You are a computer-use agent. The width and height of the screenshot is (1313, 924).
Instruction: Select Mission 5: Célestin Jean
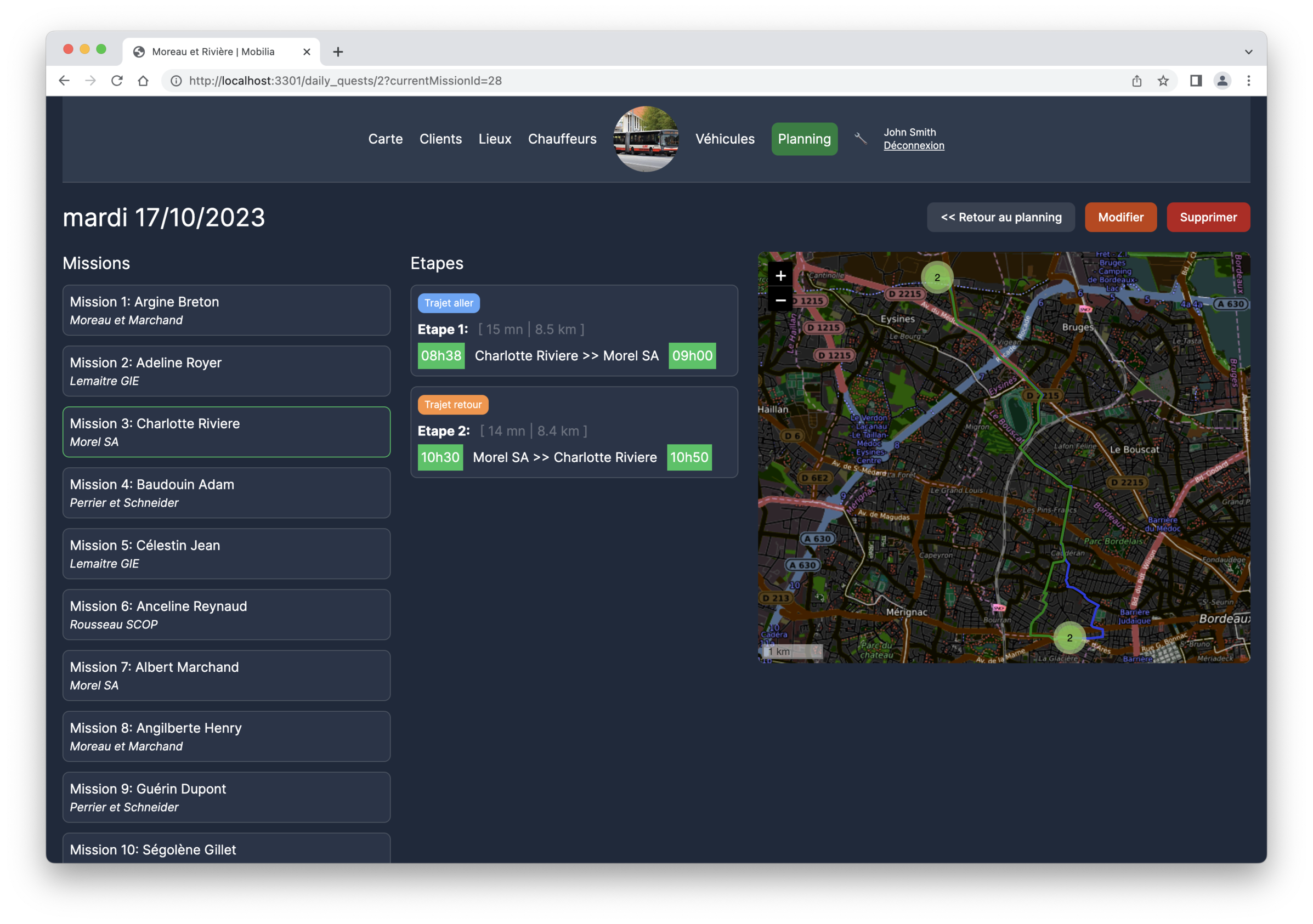click(227, 554)
